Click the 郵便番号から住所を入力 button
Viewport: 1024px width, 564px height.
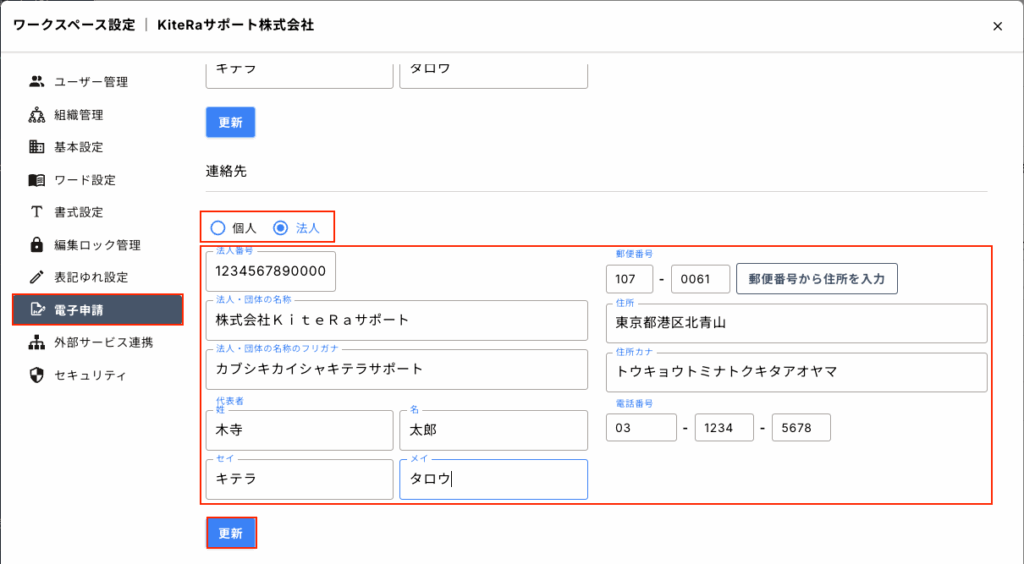816,279
